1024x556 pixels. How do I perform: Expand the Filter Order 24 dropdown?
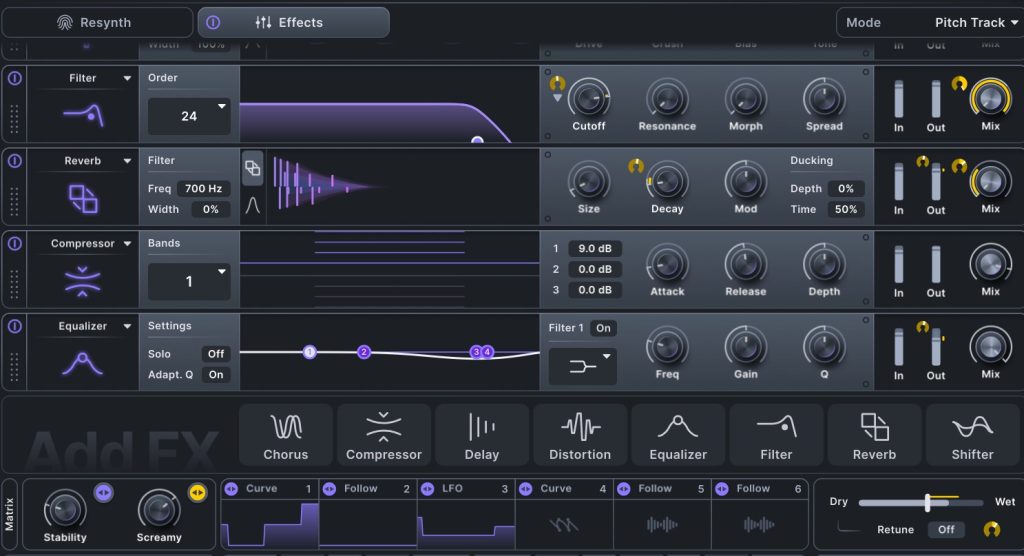click(189, 116)
